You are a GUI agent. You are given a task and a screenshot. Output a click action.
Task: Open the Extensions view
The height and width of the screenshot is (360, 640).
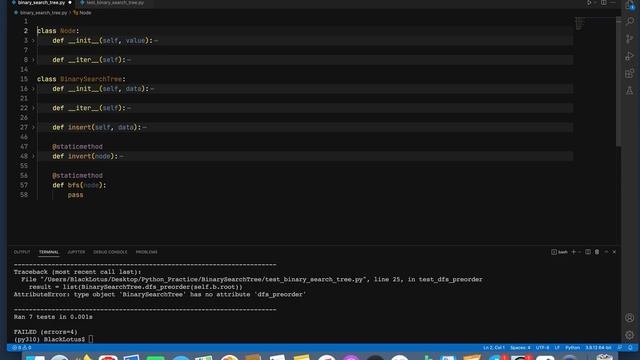click(x=630, y=73)
